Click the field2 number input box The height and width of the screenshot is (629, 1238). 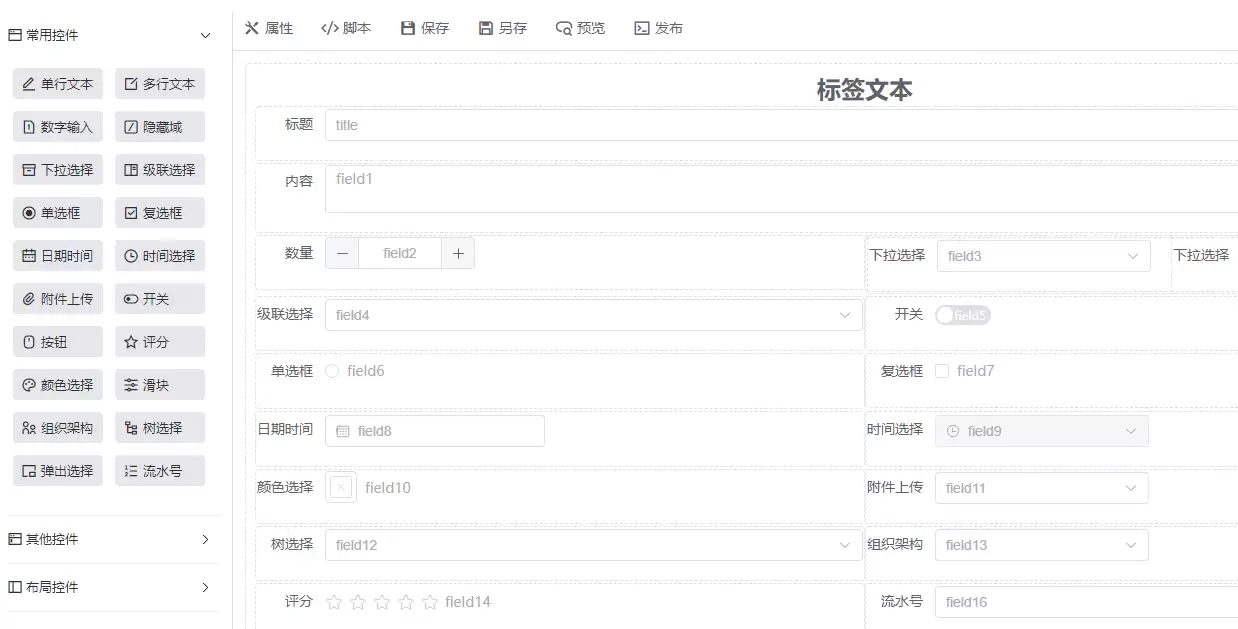pyautogui.click(x=400, y=253)
